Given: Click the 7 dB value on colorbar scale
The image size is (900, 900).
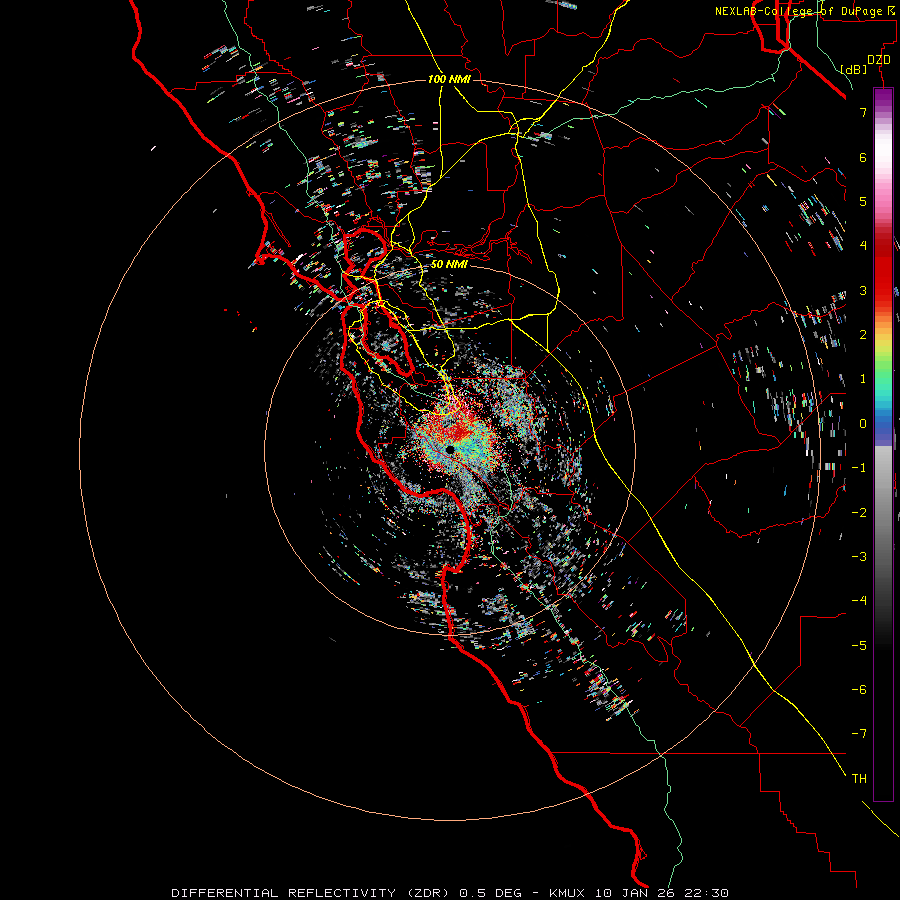Looking at the screenshot, I should pyautogui.click(x=863, y=112).
